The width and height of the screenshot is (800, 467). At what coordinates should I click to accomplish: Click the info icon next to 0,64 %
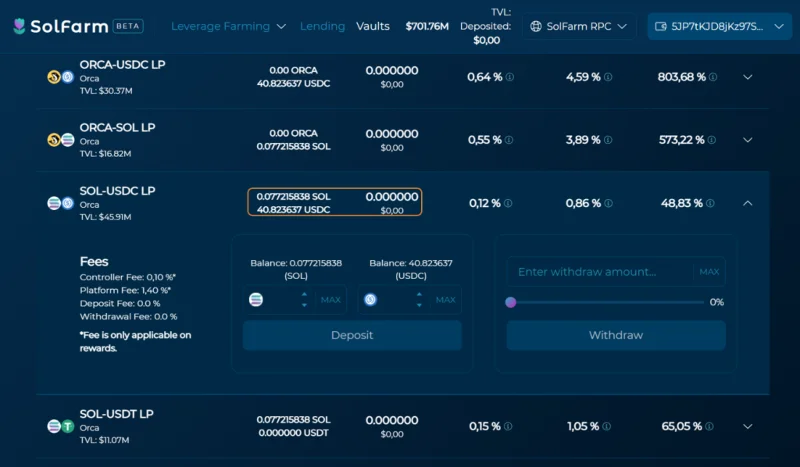(510, 77)
